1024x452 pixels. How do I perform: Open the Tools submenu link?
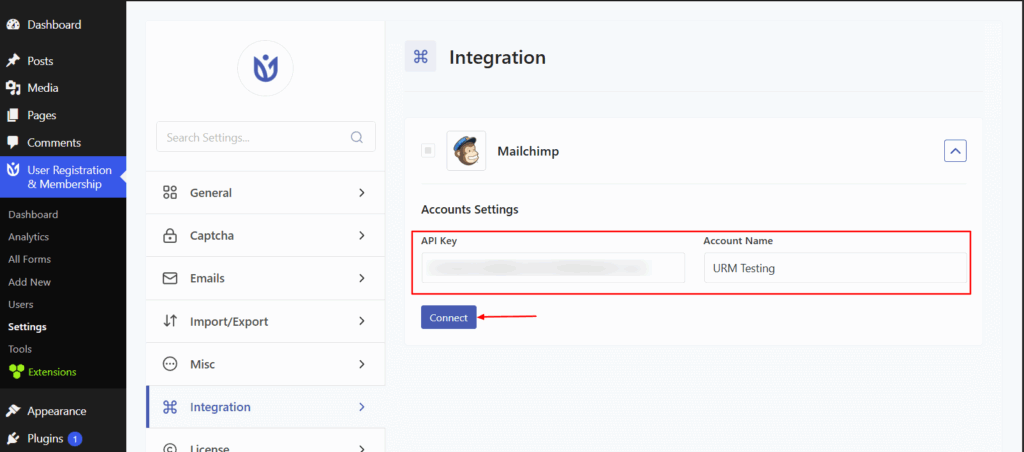point(20,349)
